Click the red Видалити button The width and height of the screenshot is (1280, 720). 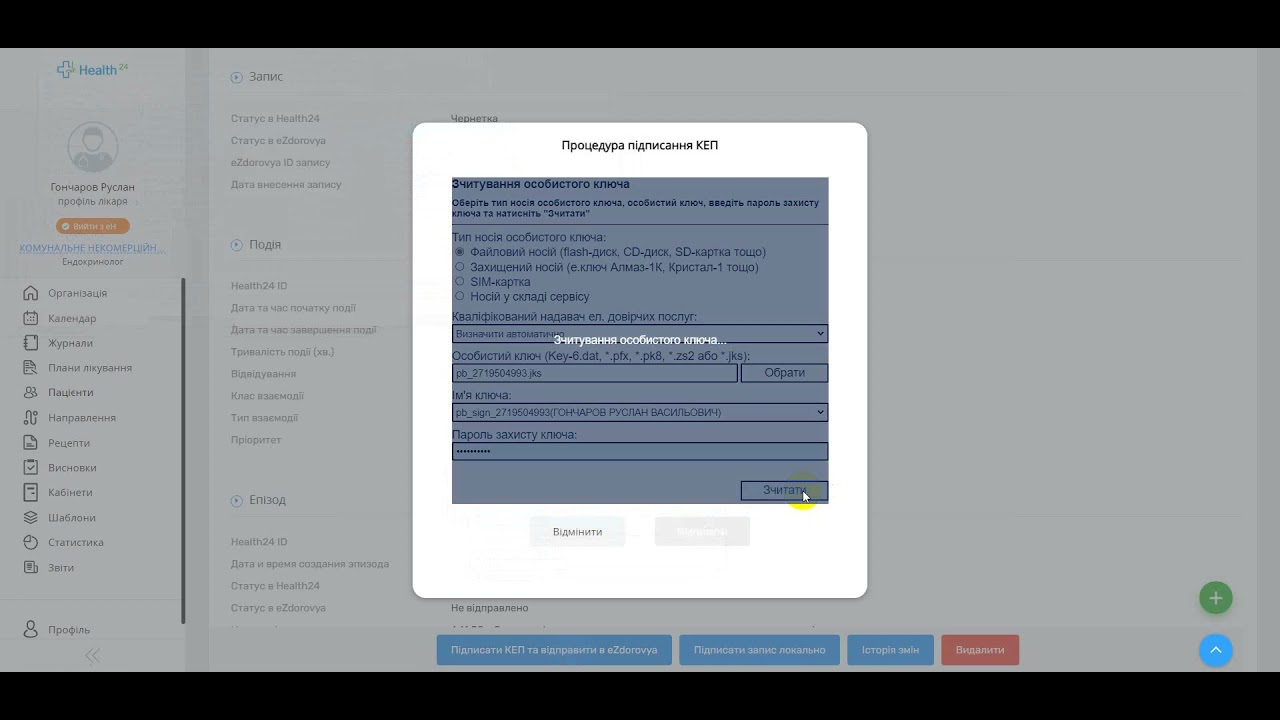coord(980,650)
